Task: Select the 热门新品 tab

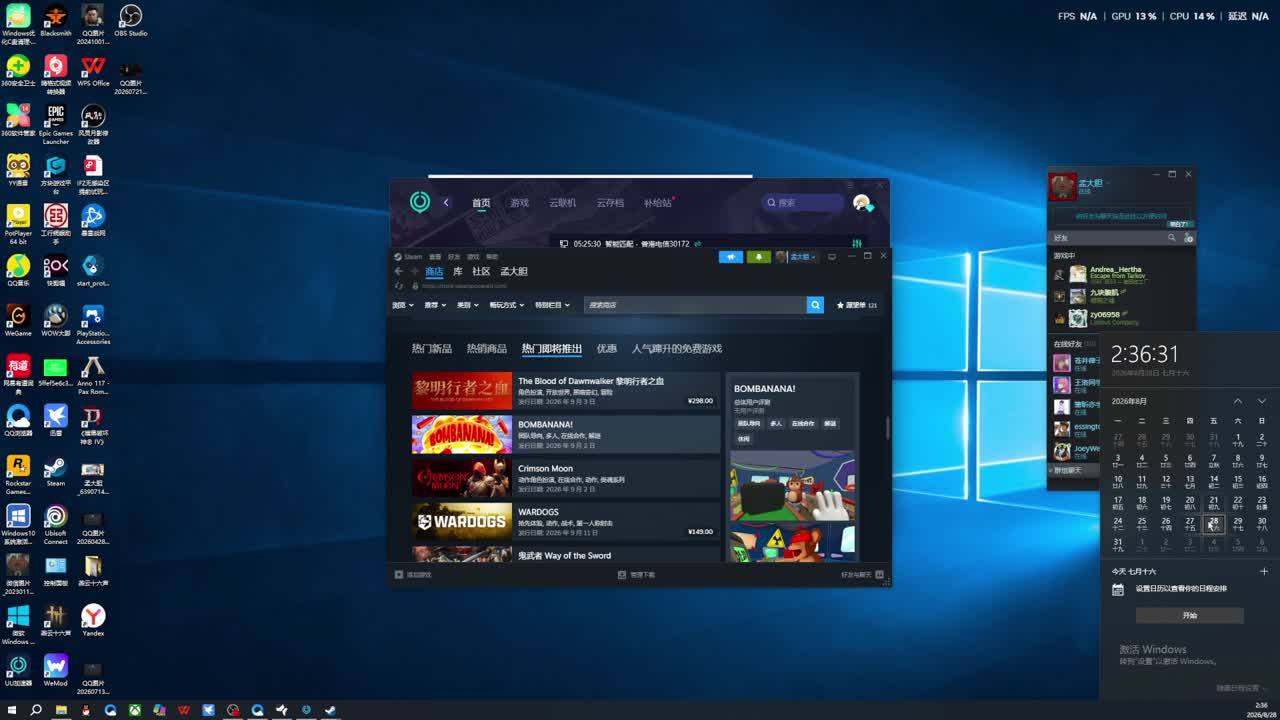Action: [432, 349]
